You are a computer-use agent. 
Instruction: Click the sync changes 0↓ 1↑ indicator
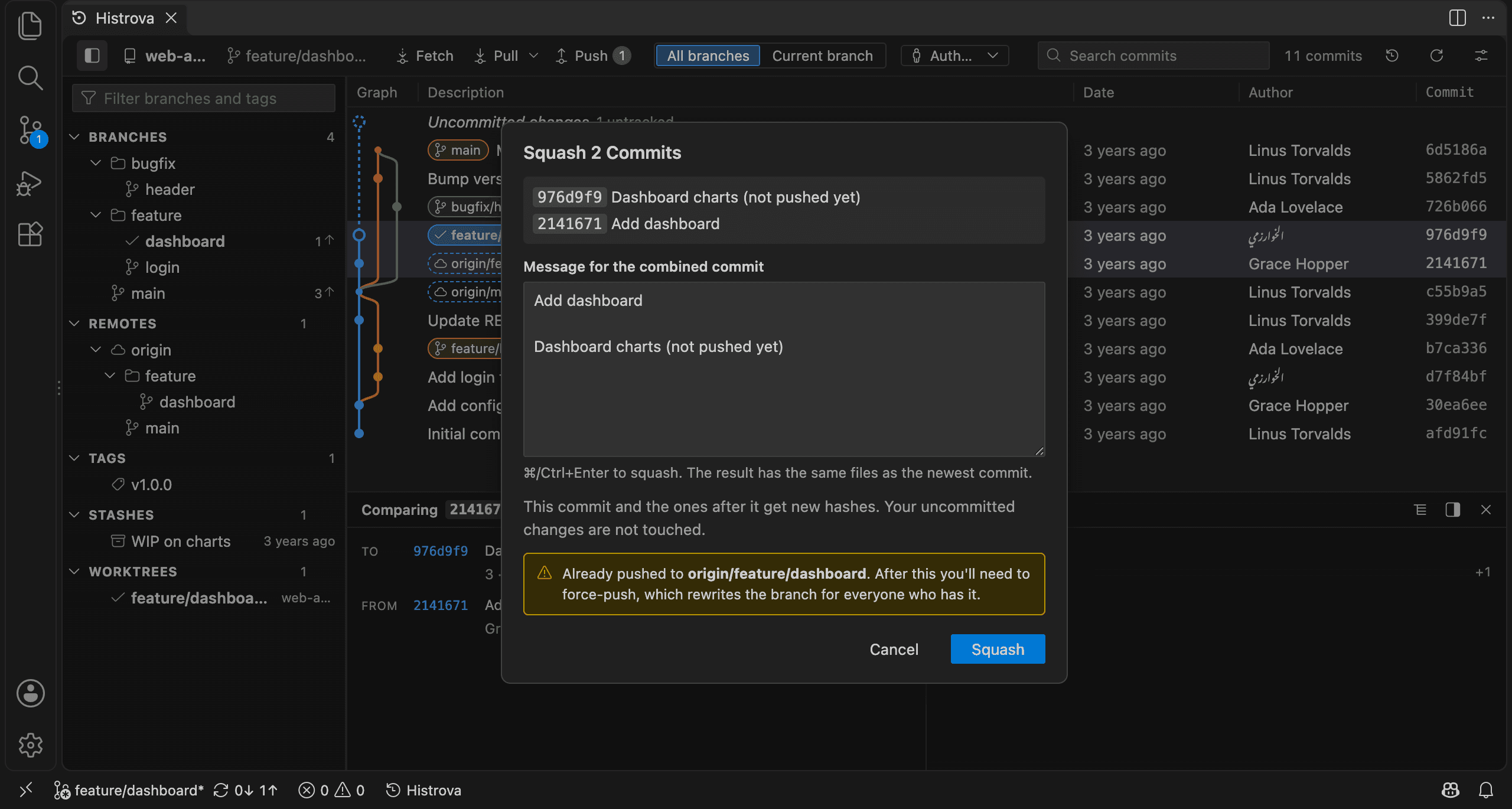coord(245,790)
